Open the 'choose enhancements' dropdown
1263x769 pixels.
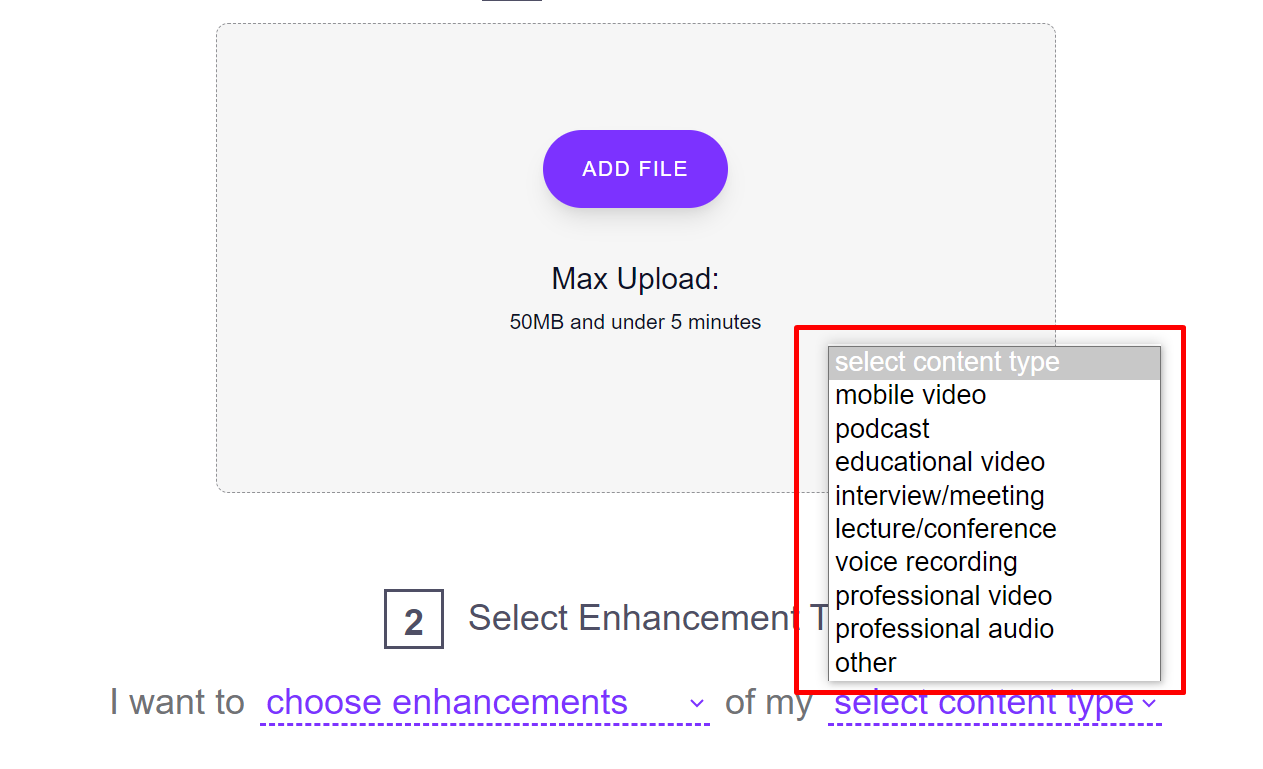coord(447,703)
